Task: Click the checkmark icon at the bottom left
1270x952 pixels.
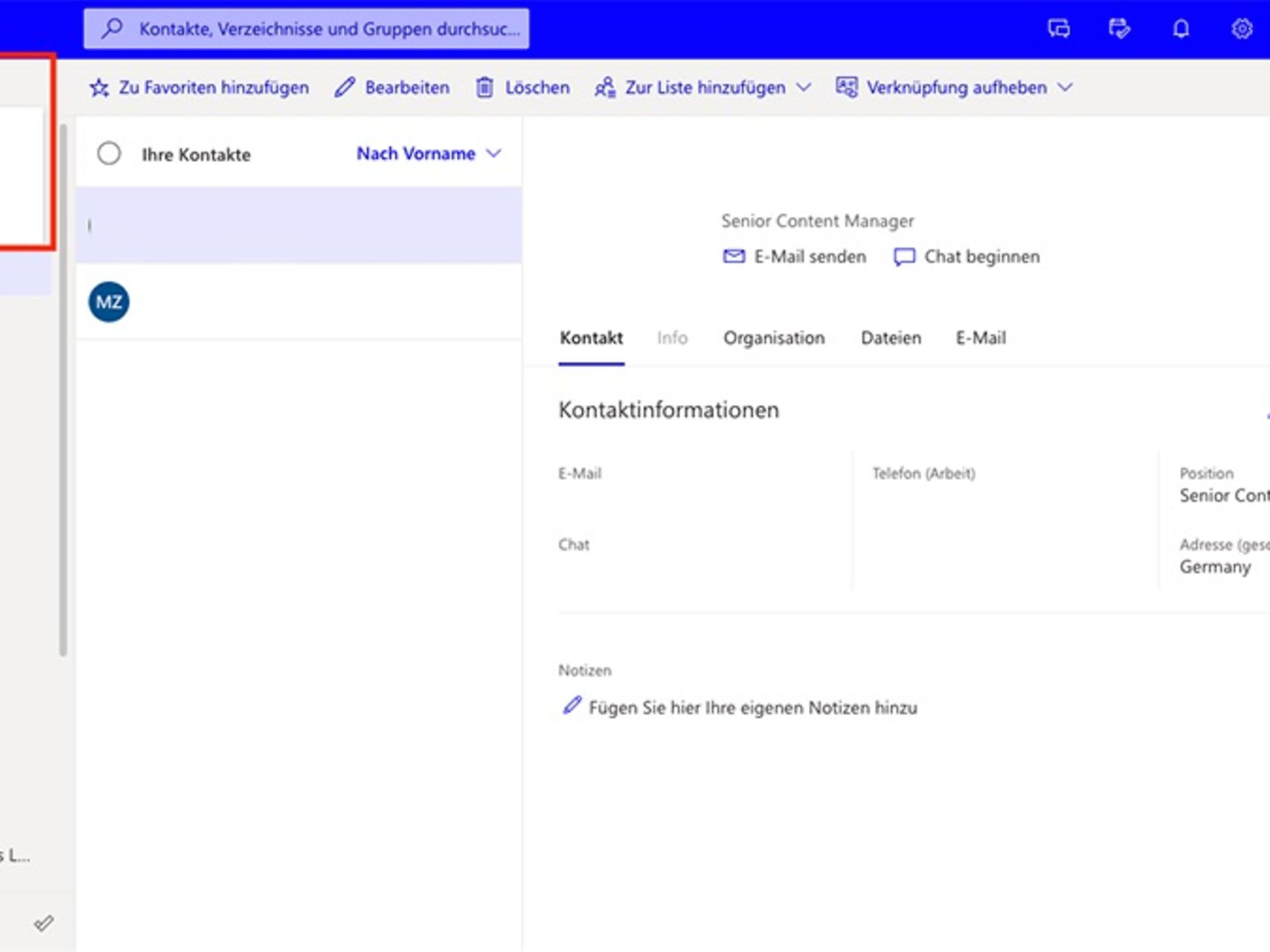Action: 45,924
